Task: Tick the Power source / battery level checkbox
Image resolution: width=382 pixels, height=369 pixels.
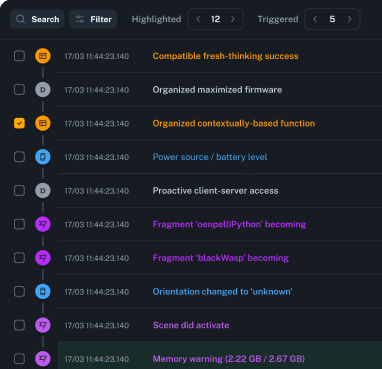Action: pyautogui.click(x=19, y=157)
